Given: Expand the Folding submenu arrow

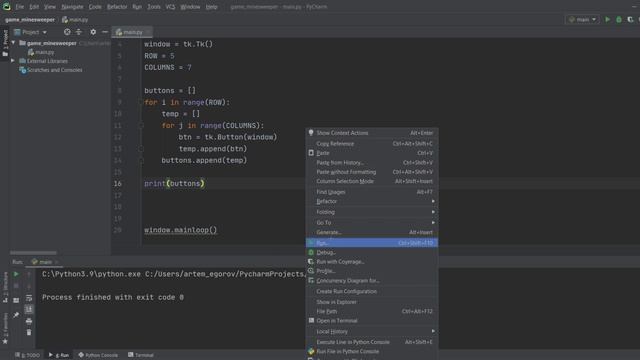Looking at the screenshot, I should pos(433,212).
